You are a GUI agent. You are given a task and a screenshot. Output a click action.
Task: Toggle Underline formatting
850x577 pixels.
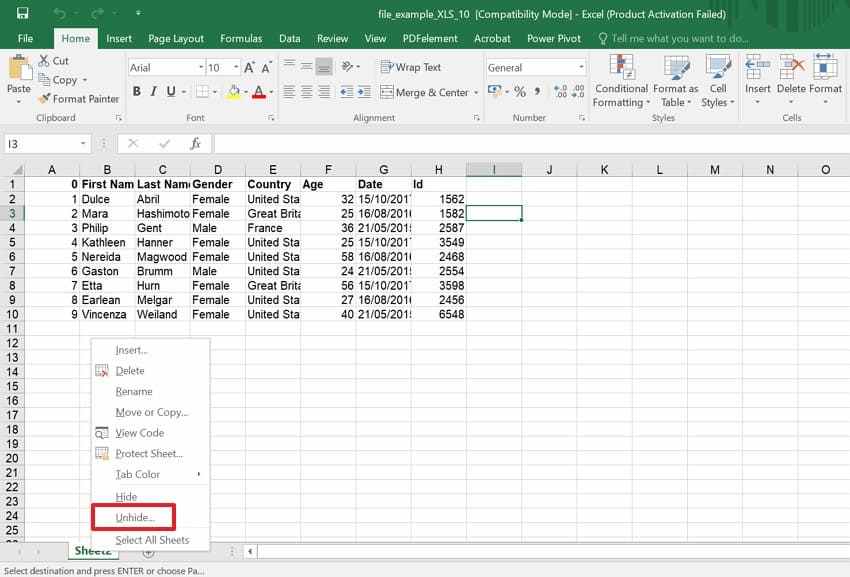click(x=171, y=92)
